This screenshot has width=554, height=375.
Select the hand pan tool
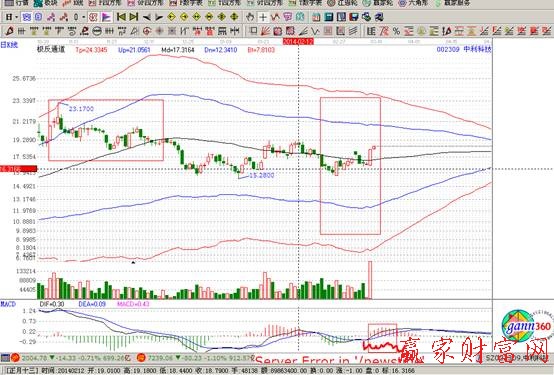point(250,17)
